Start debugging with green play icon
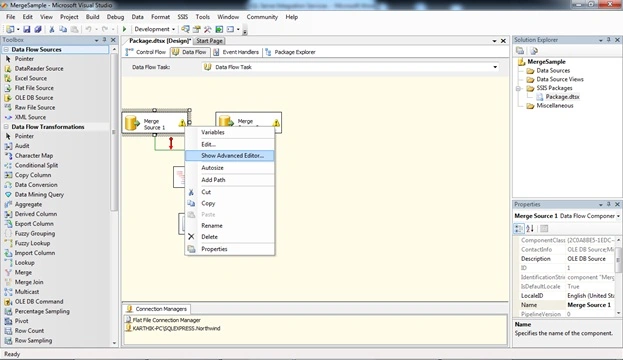Screen dimensions: 623x360 click(x=124, y=29)
